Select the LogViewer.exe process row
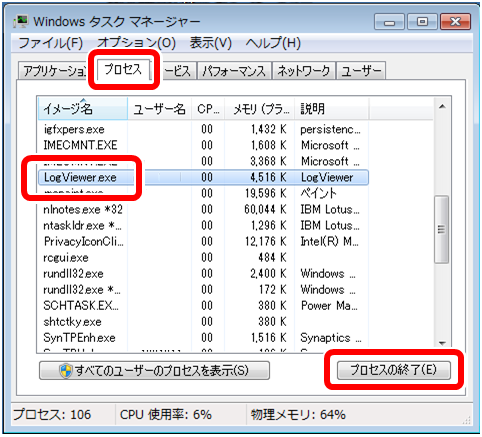The height and width of the screenshot is (437, 482). [203, 177]
